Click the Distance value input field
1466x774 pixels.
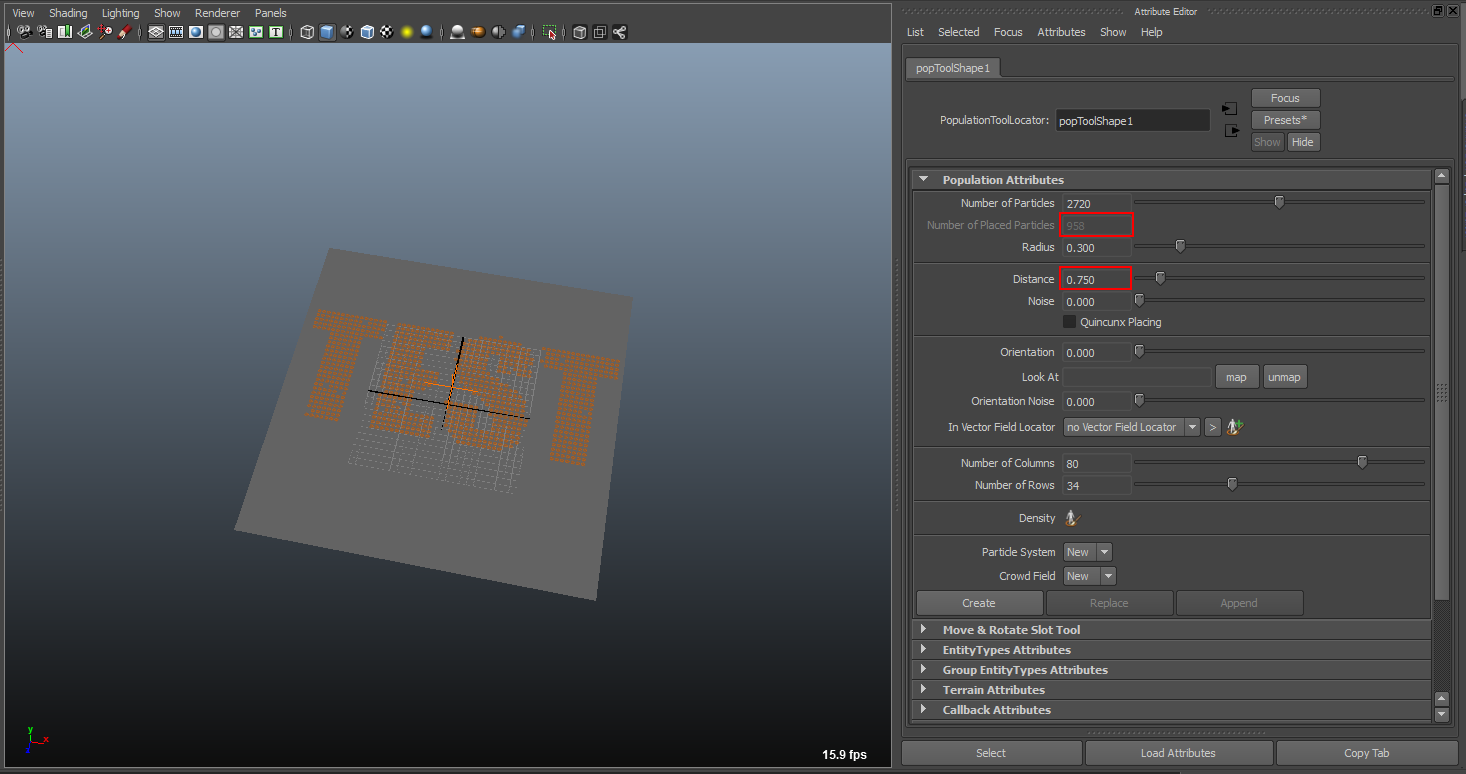[x=1096, y=279]
